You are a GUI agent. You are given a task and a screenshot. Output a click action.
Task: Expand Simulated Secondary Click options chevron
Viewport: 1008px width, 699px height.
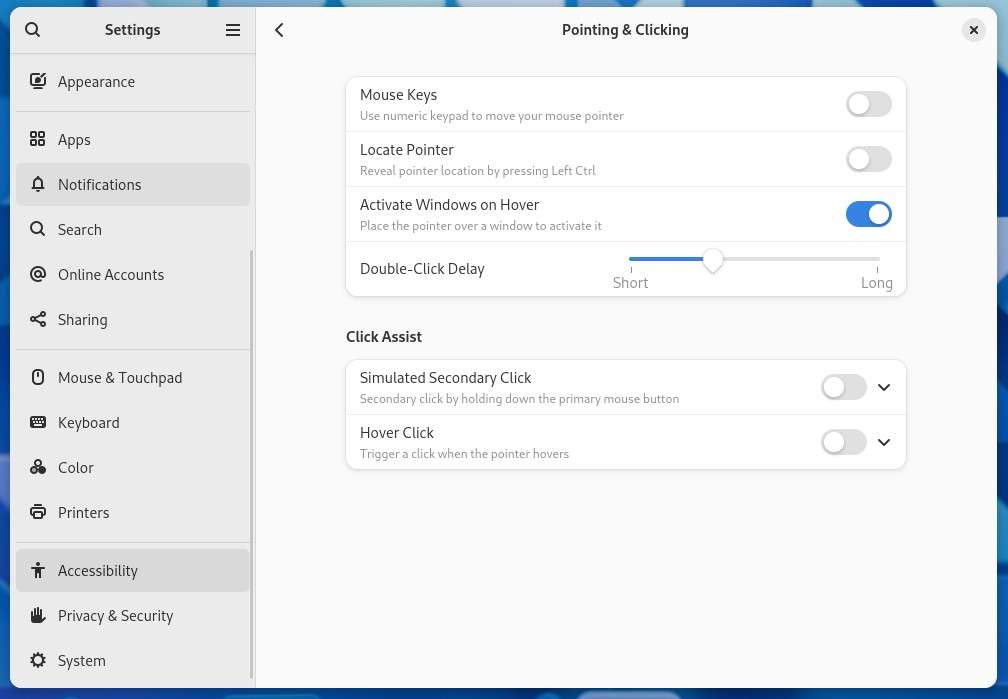(x=884, y=387)
